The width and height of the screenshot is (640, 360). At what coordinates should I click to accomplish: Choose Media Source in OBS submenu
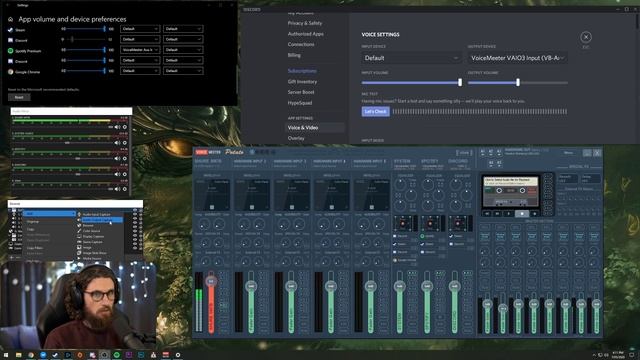(x=92, y=258)
